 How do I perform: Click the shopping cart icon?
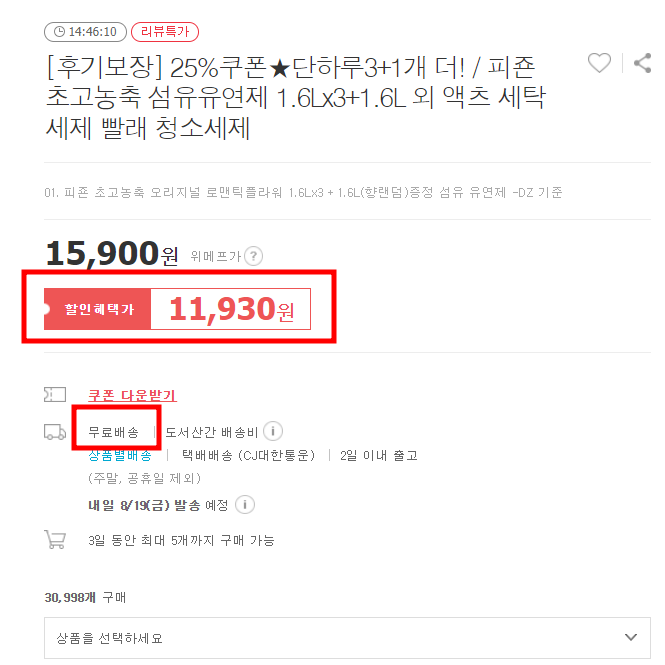55,539
